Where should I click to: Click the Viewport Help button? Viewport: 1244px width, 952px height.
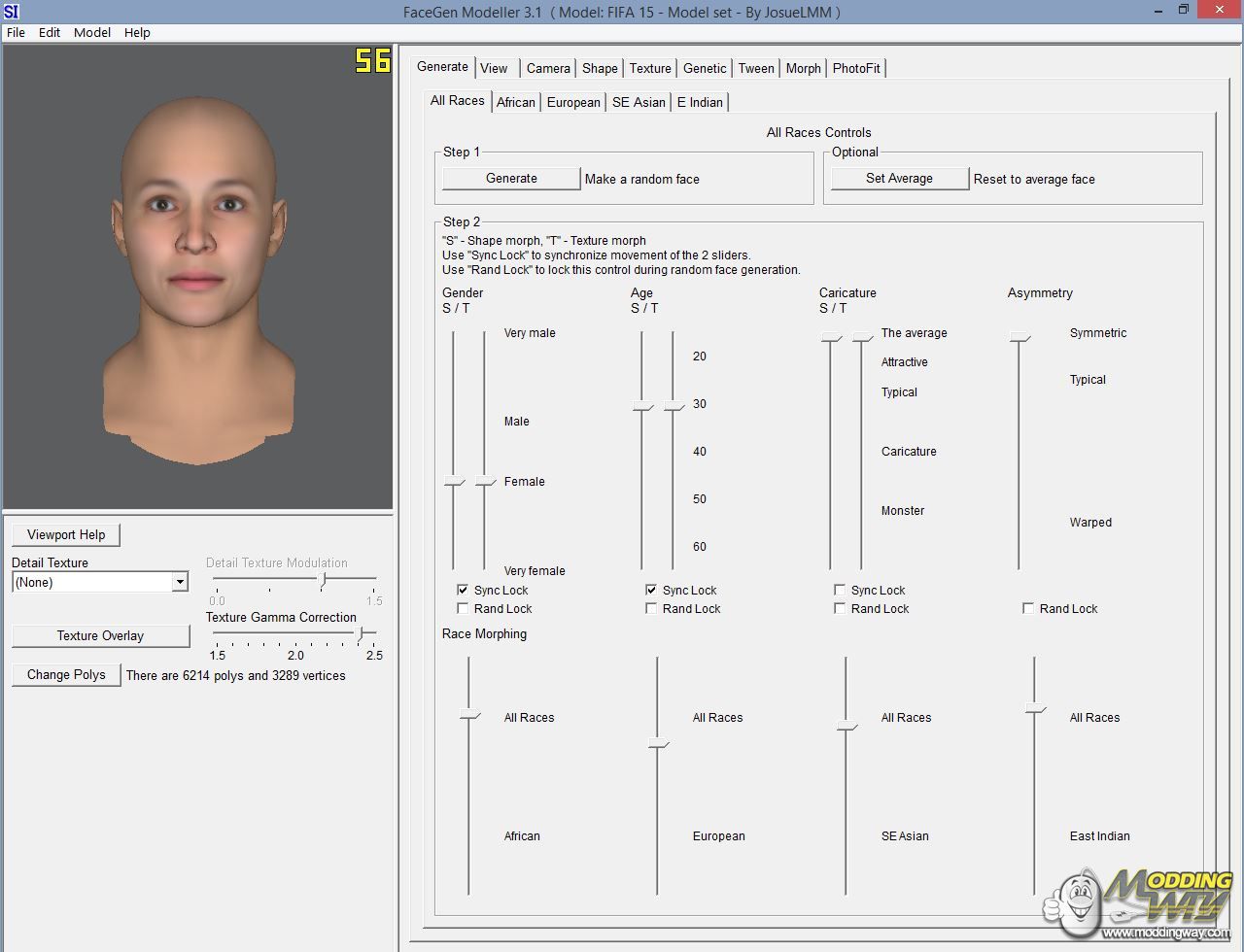[x=66, y=535]
